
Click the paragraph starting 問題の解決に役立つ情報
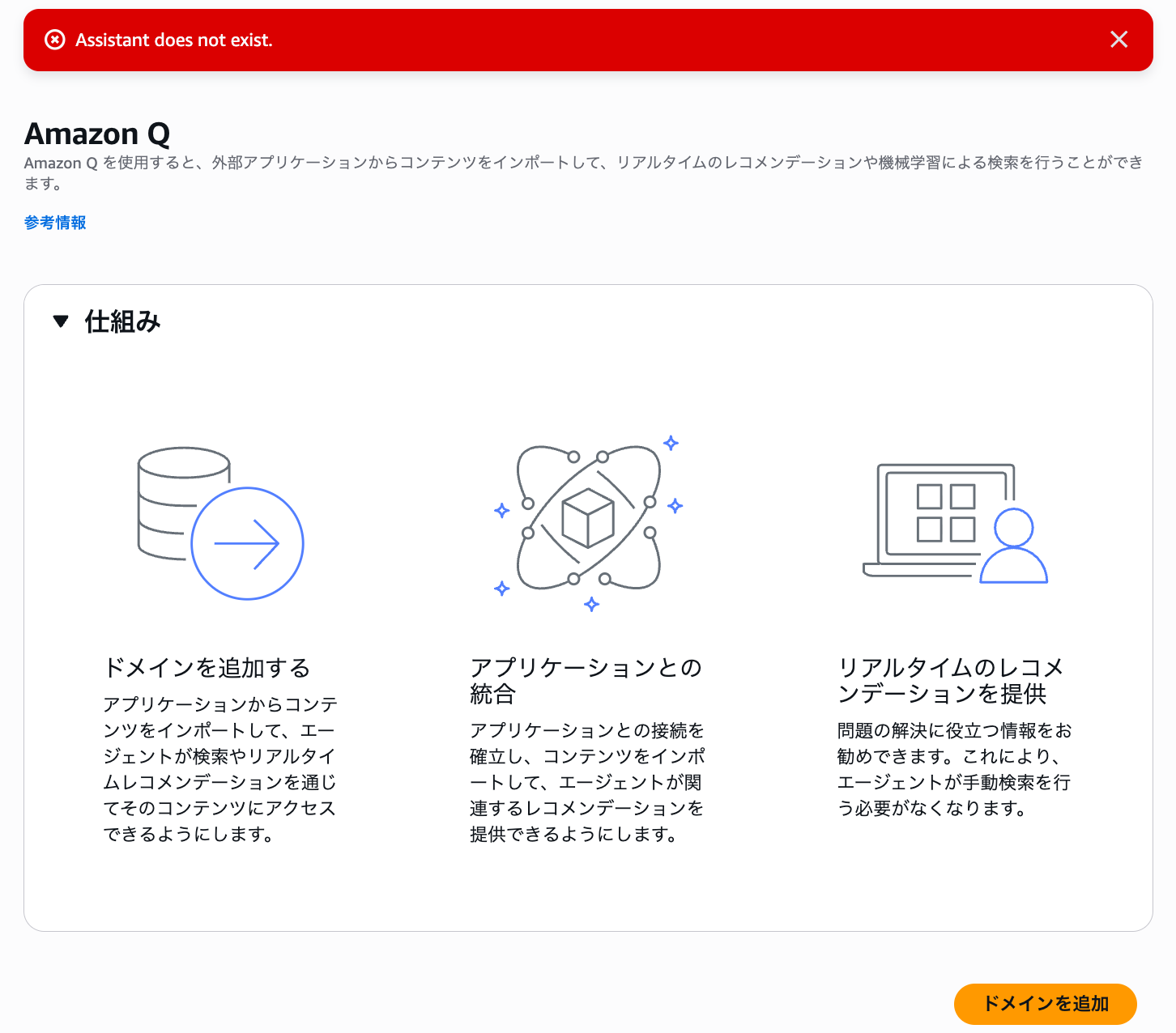pos(954,769)
